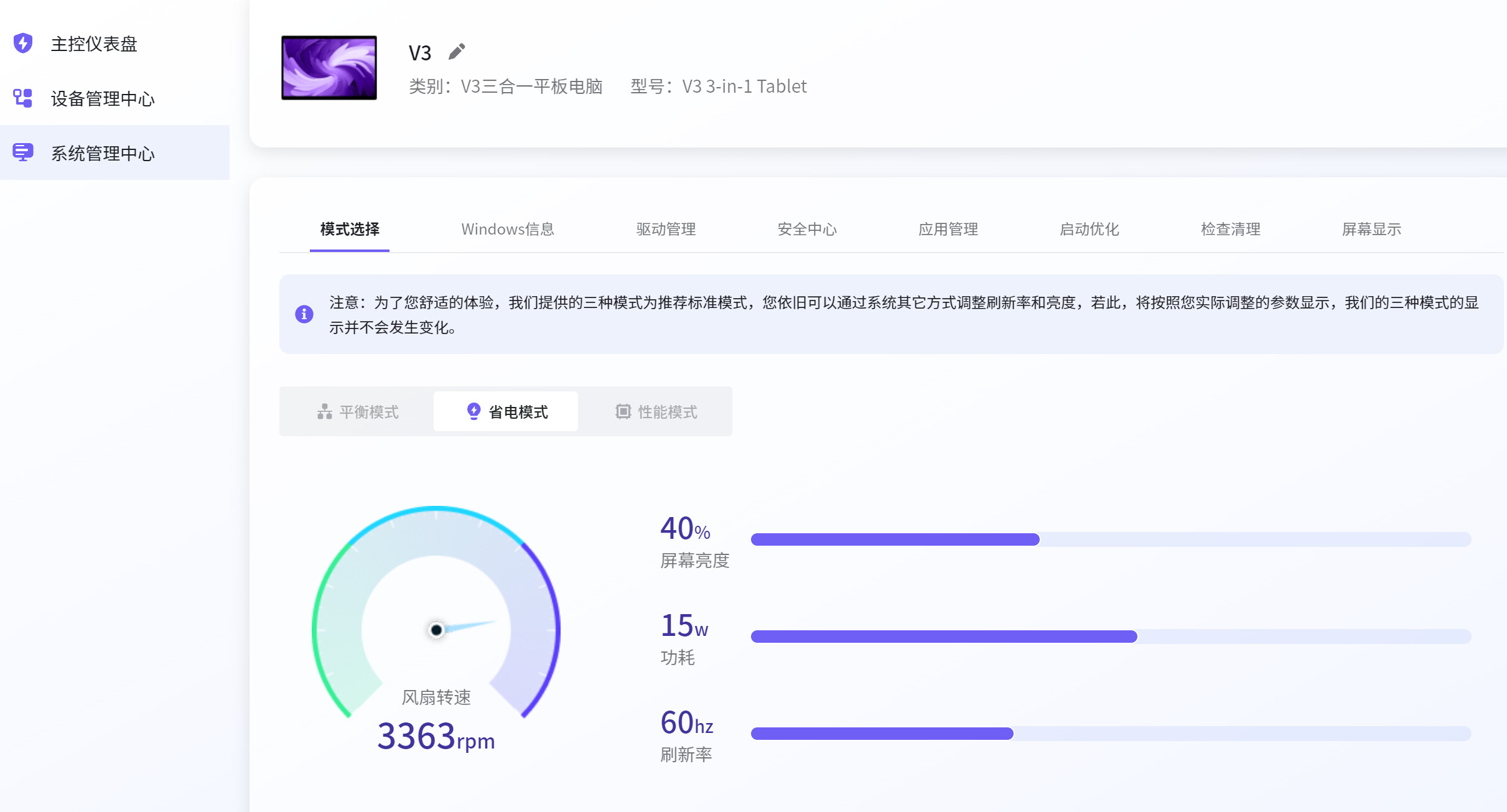Click the V3 tablet device thumbnail

(x=329, y=68)
